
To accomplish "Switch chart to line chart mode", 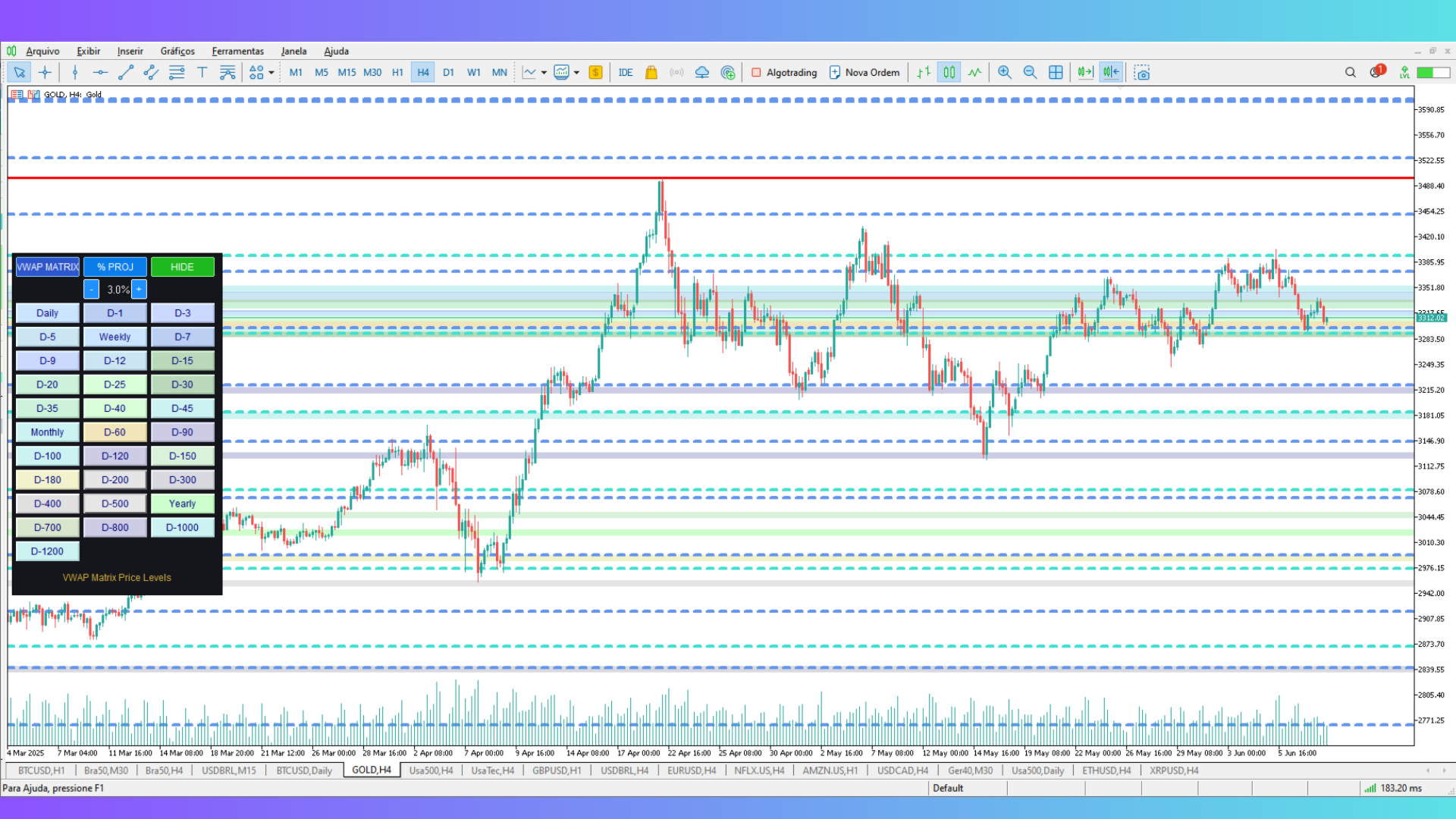I will point(974,73).
